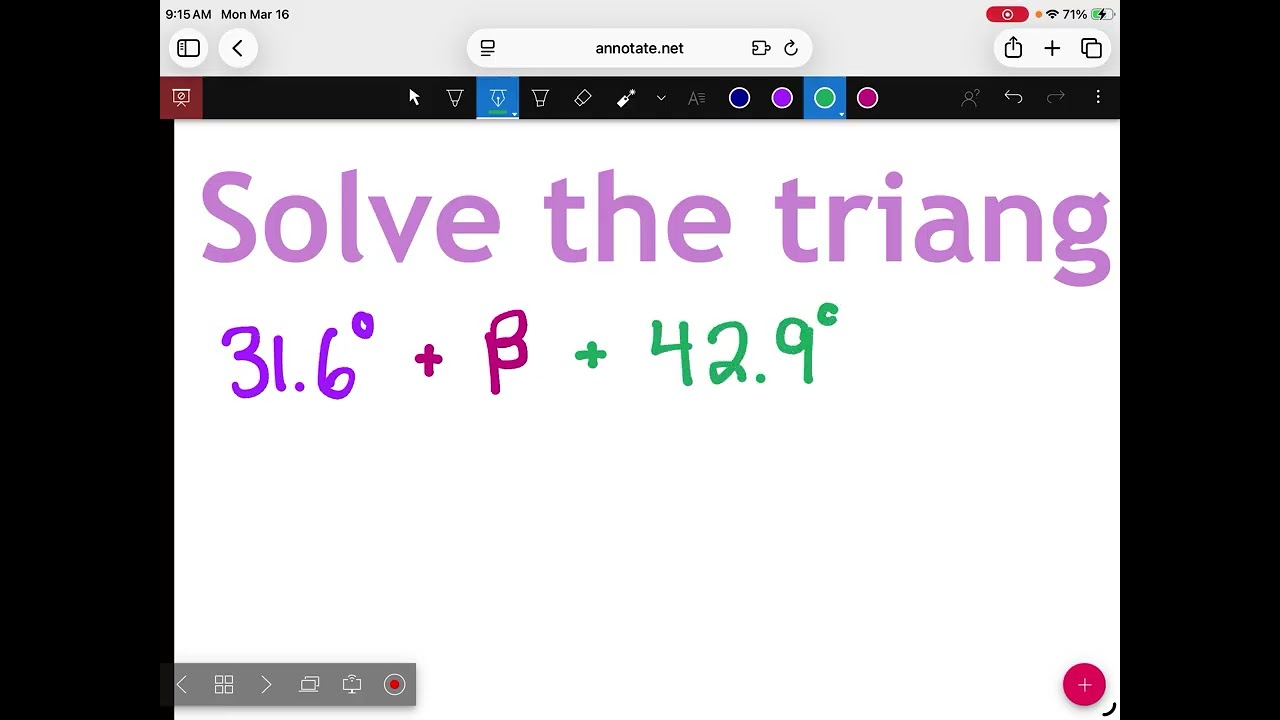Open the three-dot more options menu
Screen dimensions: 1280x720
(x=1098, y=97)
